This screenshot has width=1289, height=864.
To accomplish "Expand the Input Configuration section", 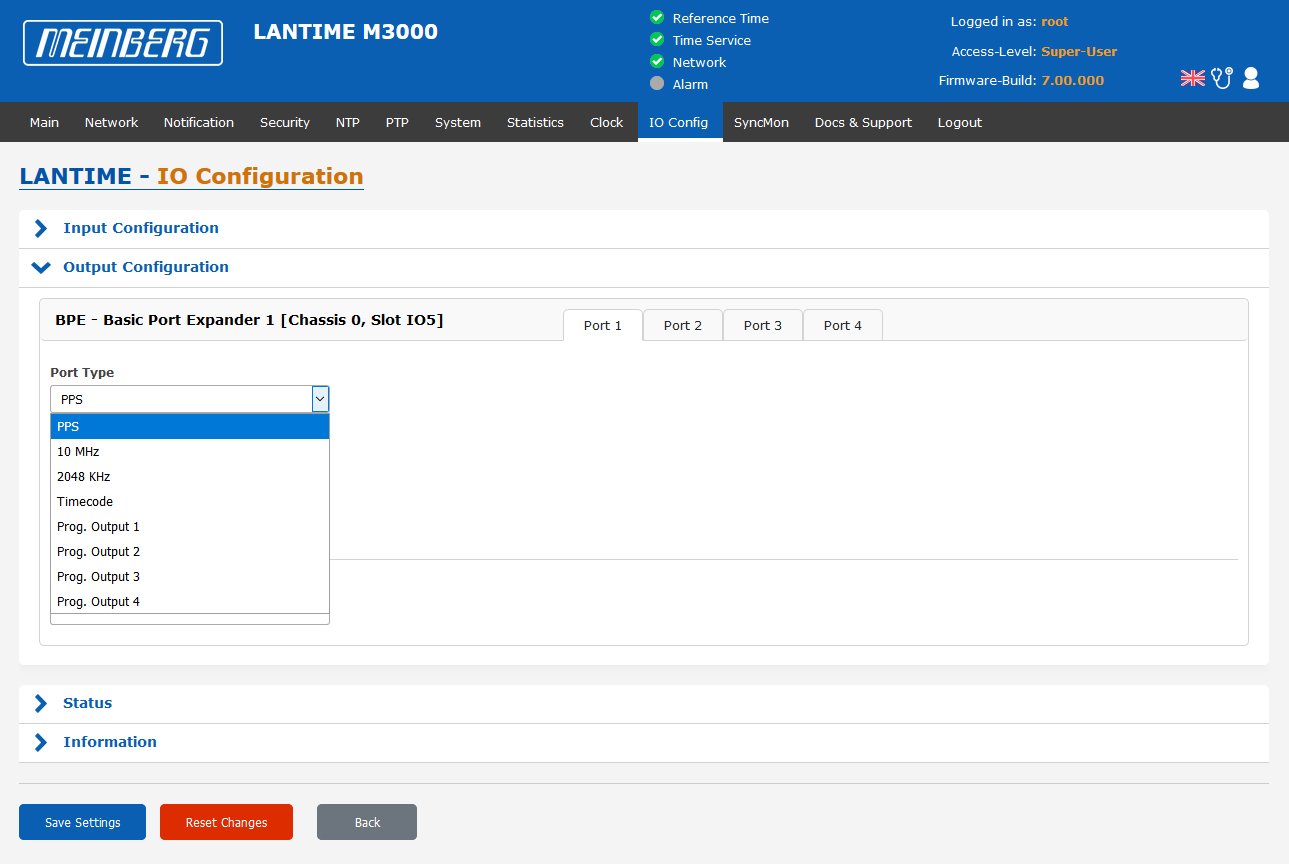I will [41, 228].
